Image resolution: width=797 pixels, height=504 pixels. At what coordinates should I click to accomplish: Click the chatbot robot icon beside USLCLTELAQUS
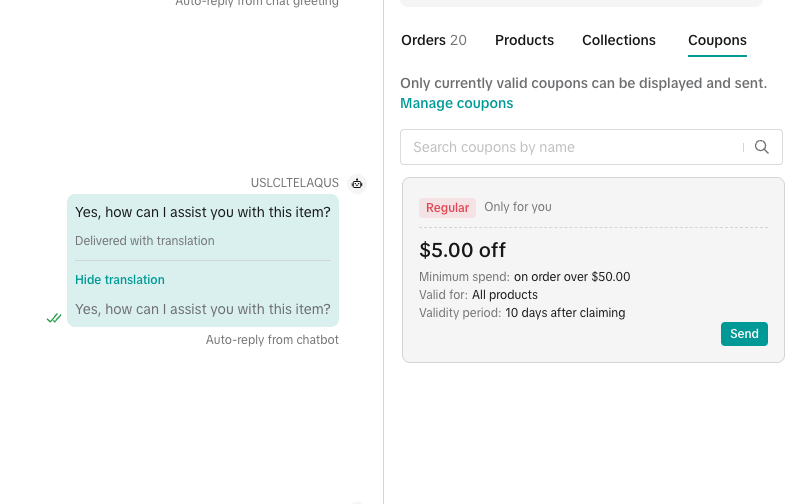357,184
